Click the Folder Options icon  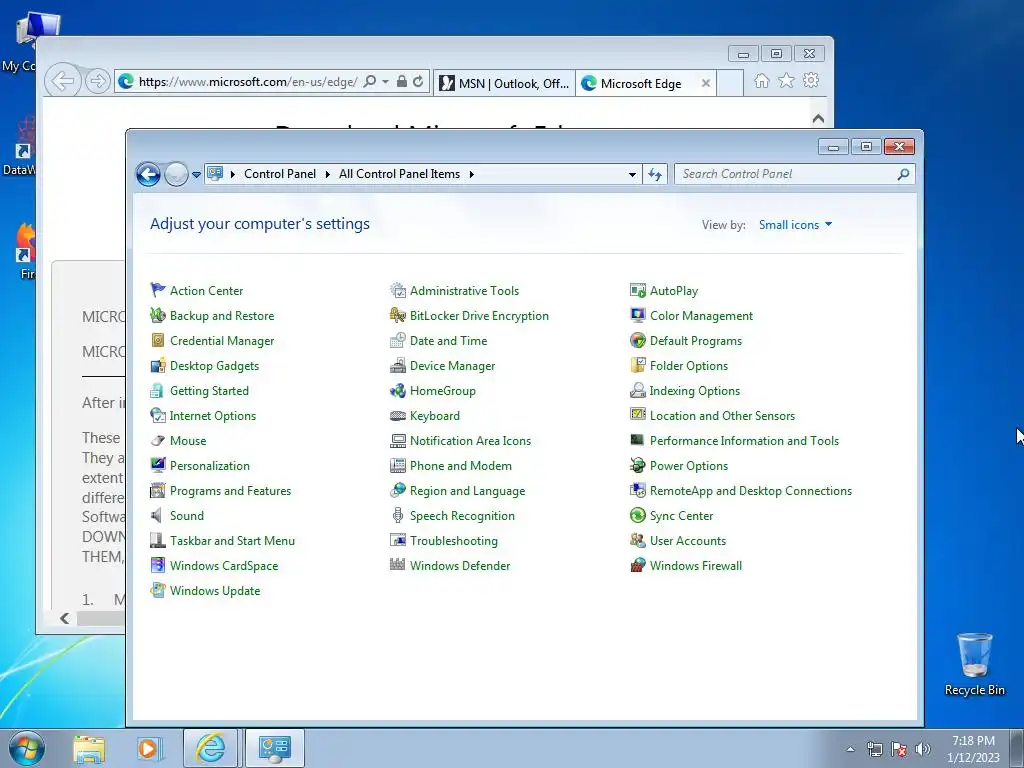pos(637,366)
